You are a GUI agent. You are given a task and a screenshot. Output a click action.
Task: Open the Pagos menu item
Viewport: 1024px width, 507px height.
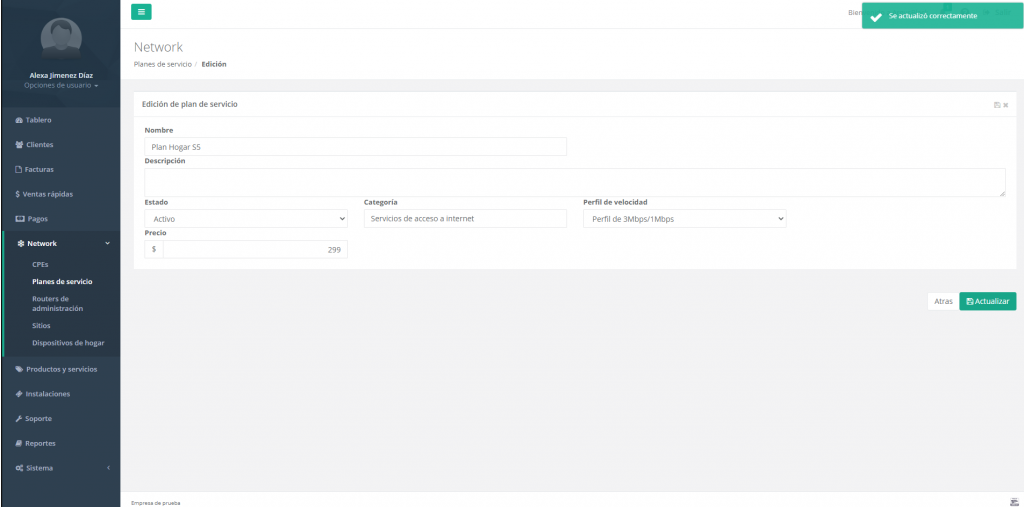point(61,219)
